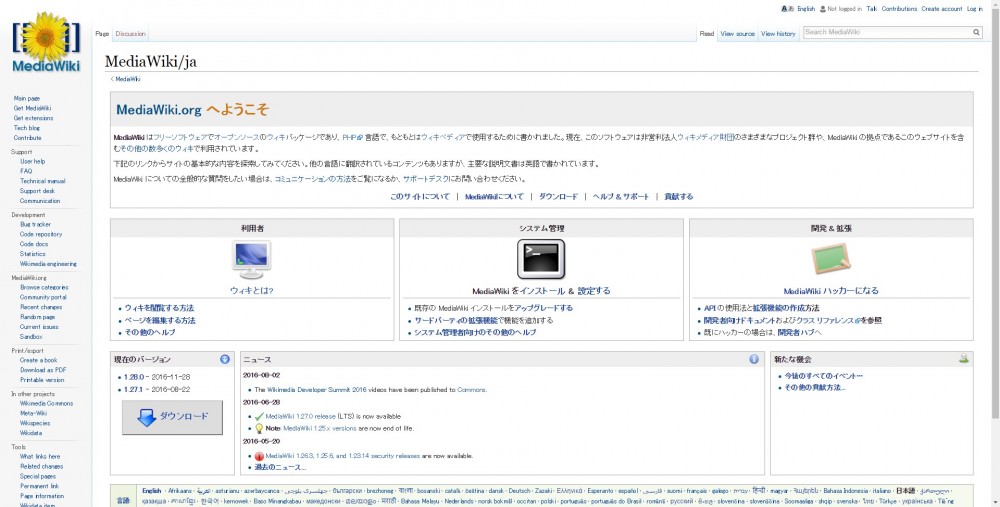Select Deutsch in language list
1000x507 pixels.
pos(519,491)
